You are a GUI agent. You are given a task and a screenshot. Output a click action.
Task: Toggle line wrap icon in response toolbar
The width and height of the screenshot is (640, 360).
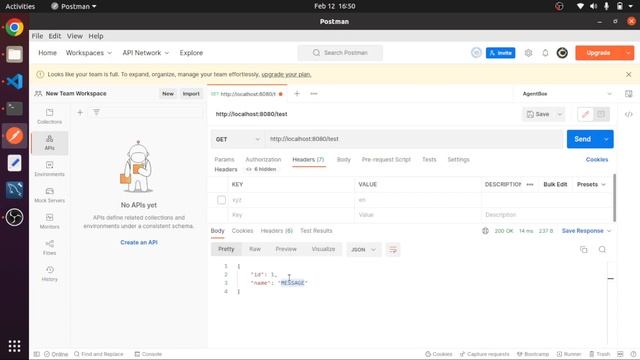coord(393,249)
